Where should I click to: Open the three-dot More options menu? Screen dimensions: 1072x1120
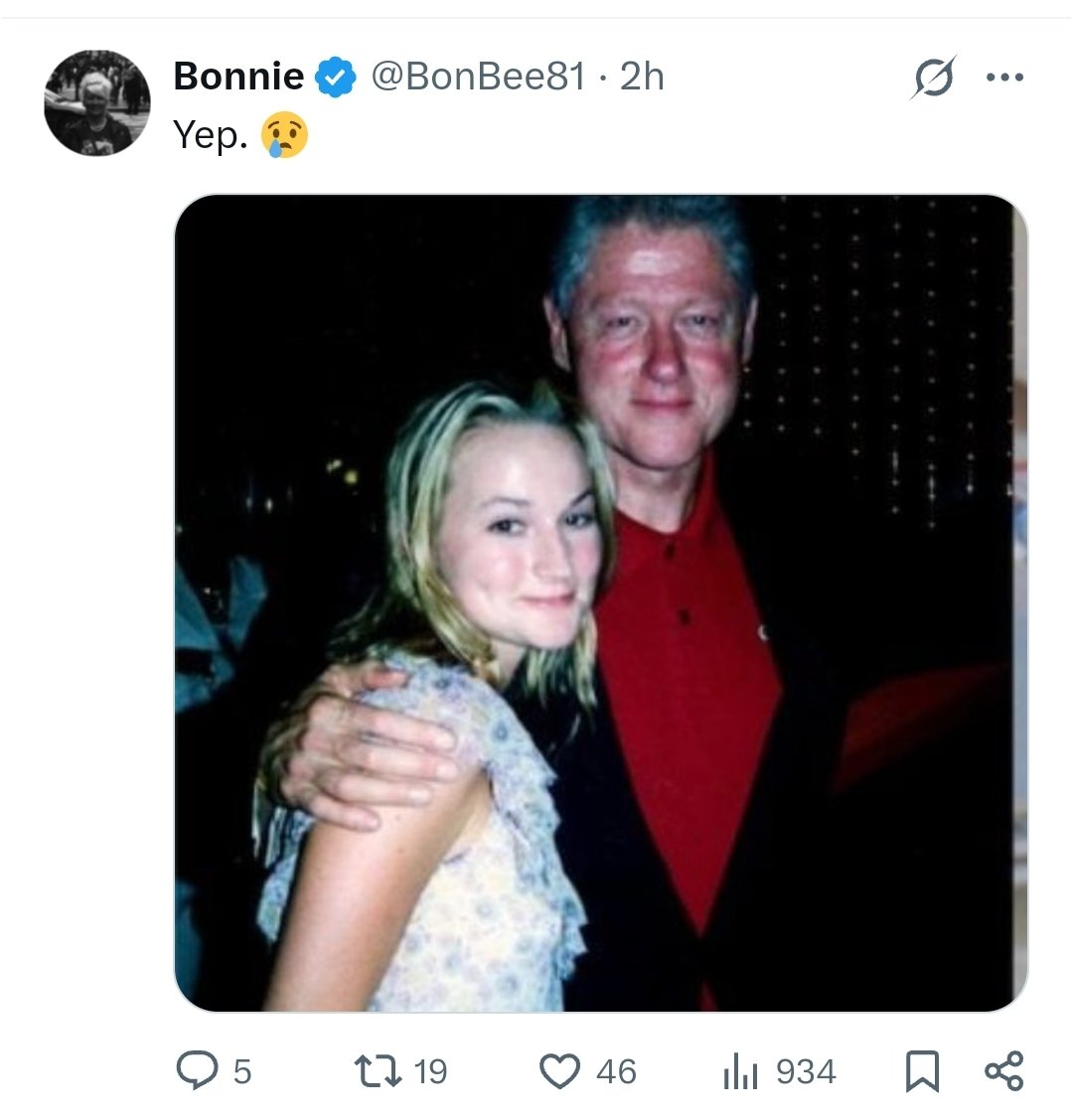pos(1004,78)
